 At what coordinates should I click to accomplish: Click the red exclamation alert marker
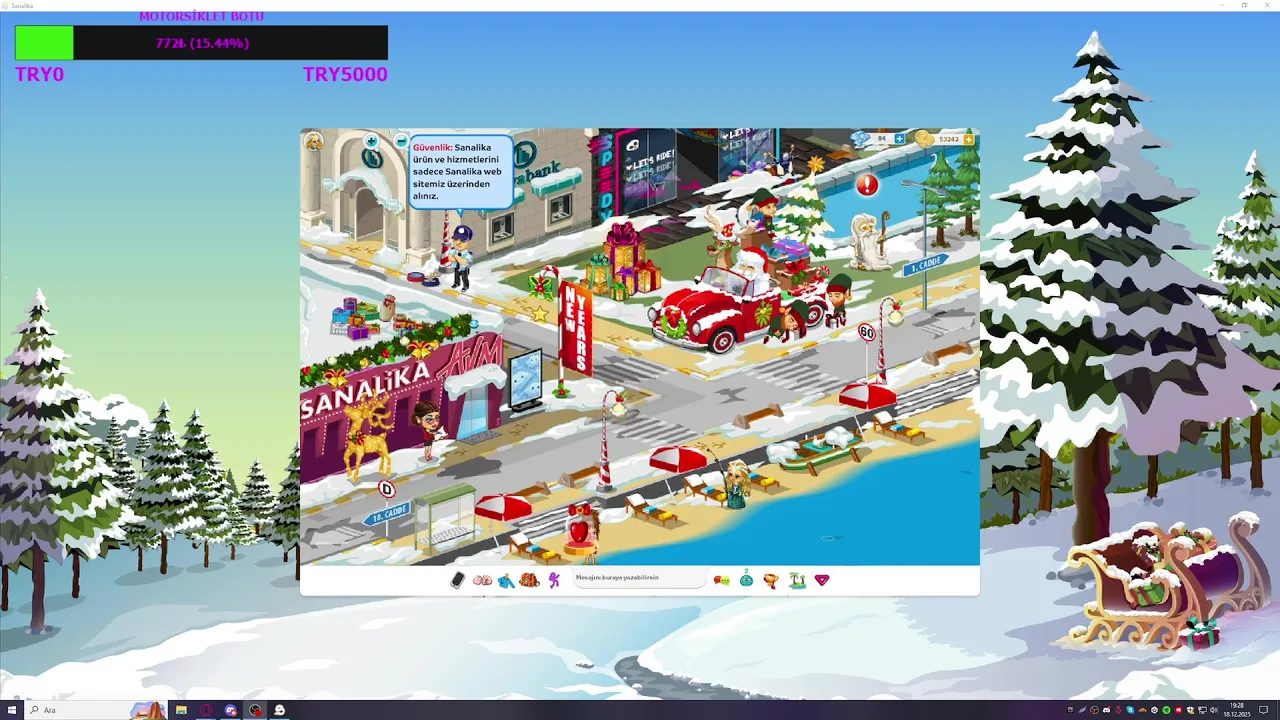(867, 184)
